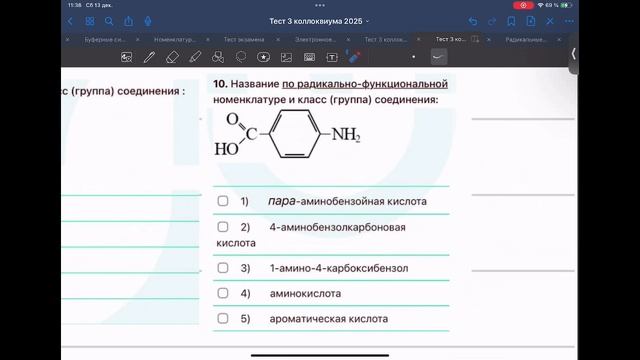Viewport: 640px width, 360px height.
Task: Open the share and export icon
Action: pos(129,21)
